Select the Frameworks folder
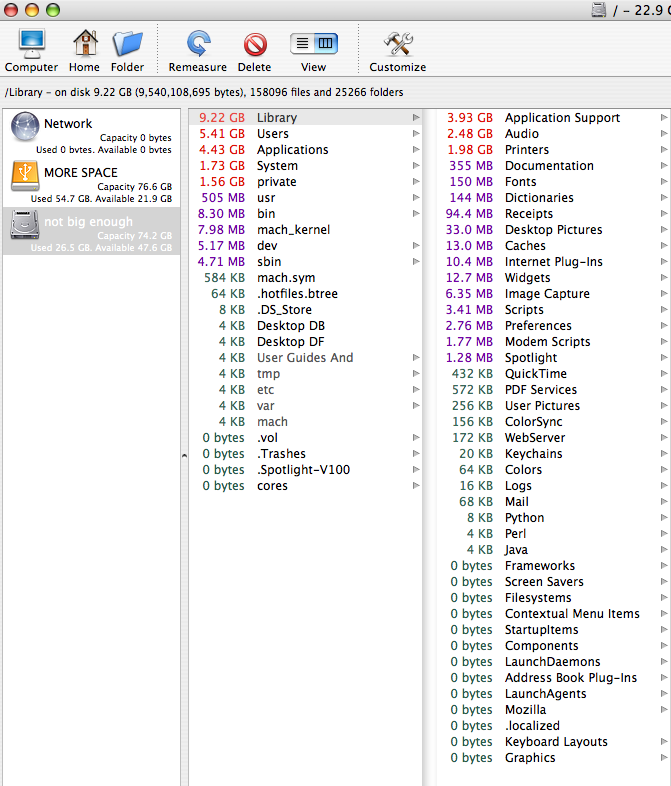The image size is (671, 786). [554, 566]
